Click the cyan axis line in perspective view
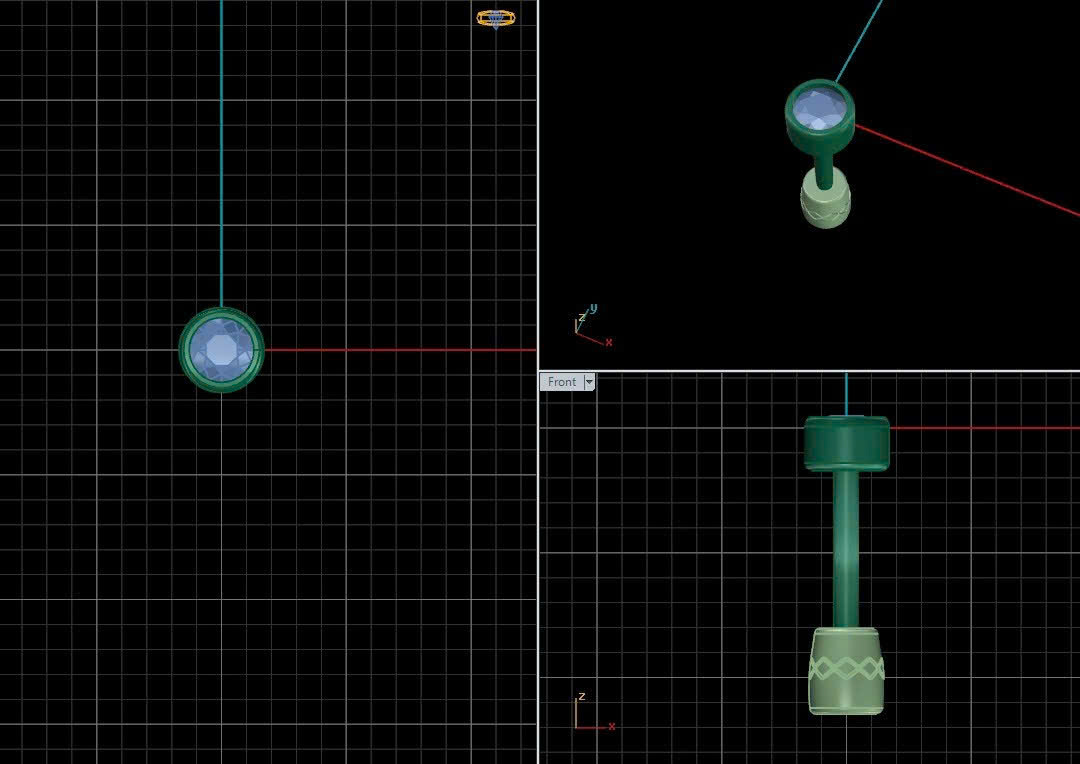 point(860,40)
